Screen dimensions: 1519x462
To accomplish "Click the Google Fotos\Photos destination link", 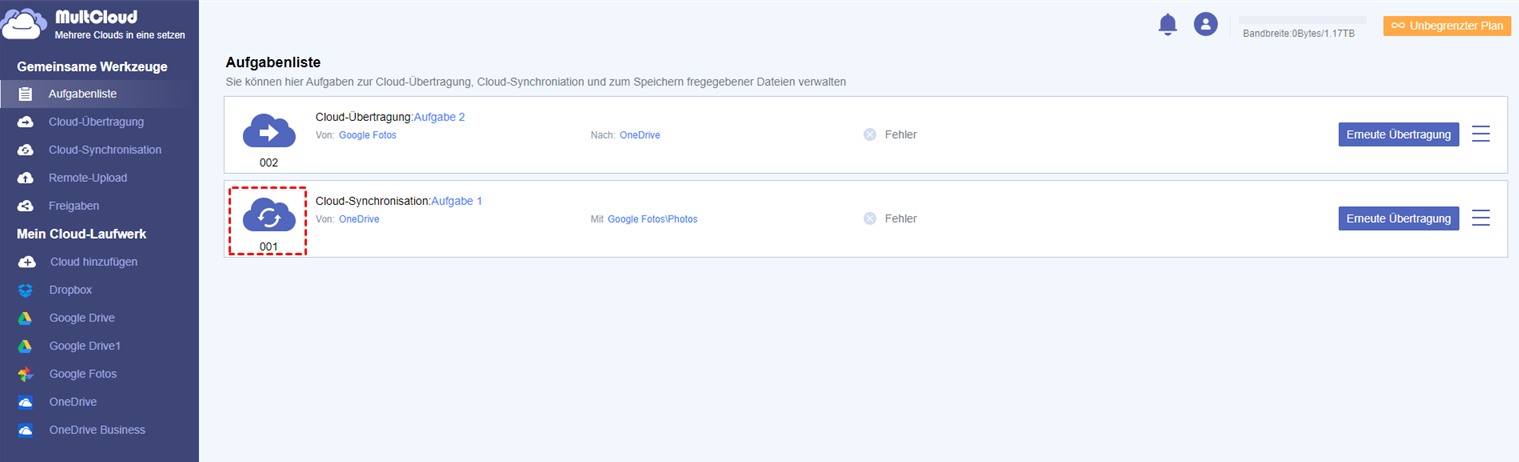I will click(x=652, y=219).
